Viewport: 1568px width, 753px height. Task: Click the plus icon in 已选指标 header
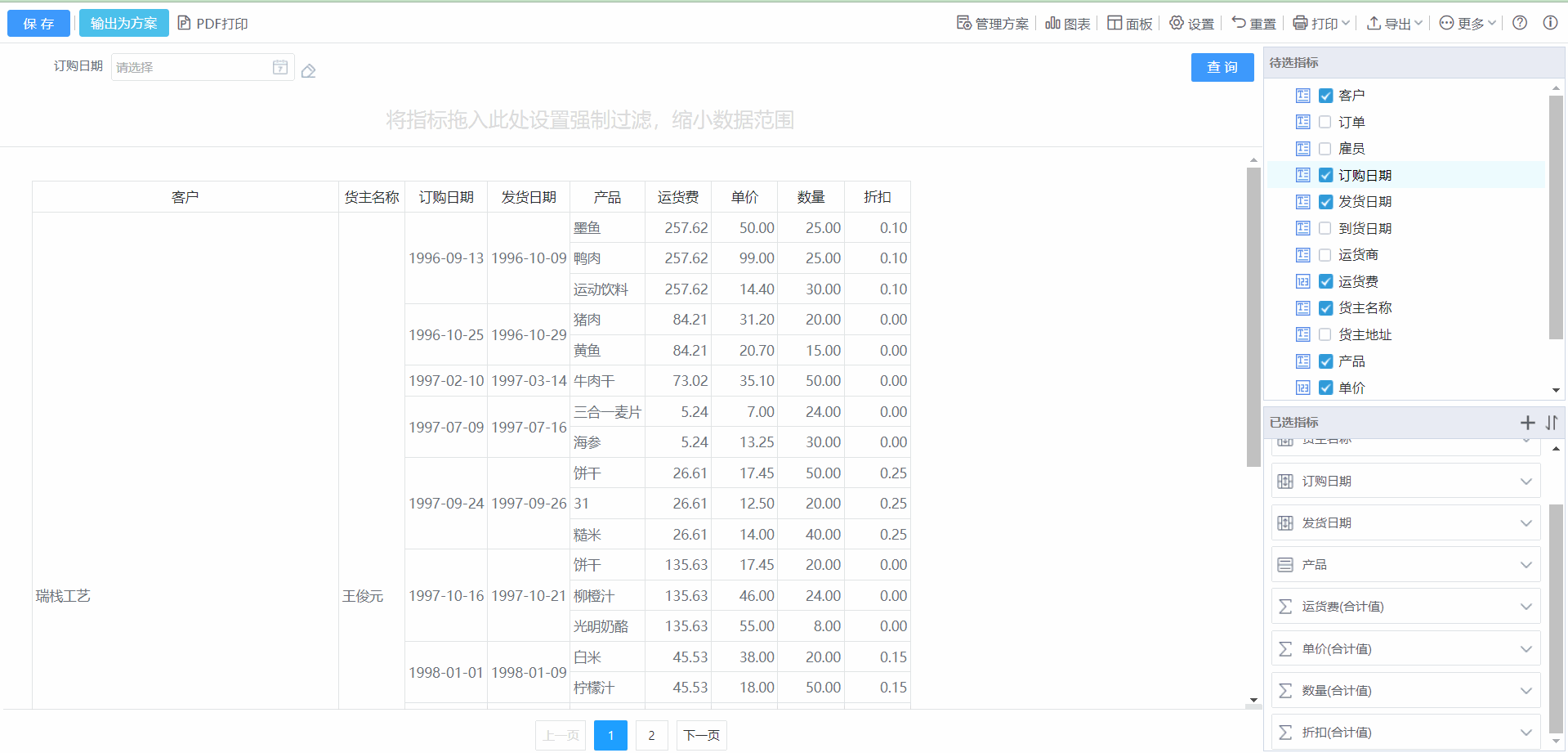click(1527, 423)
